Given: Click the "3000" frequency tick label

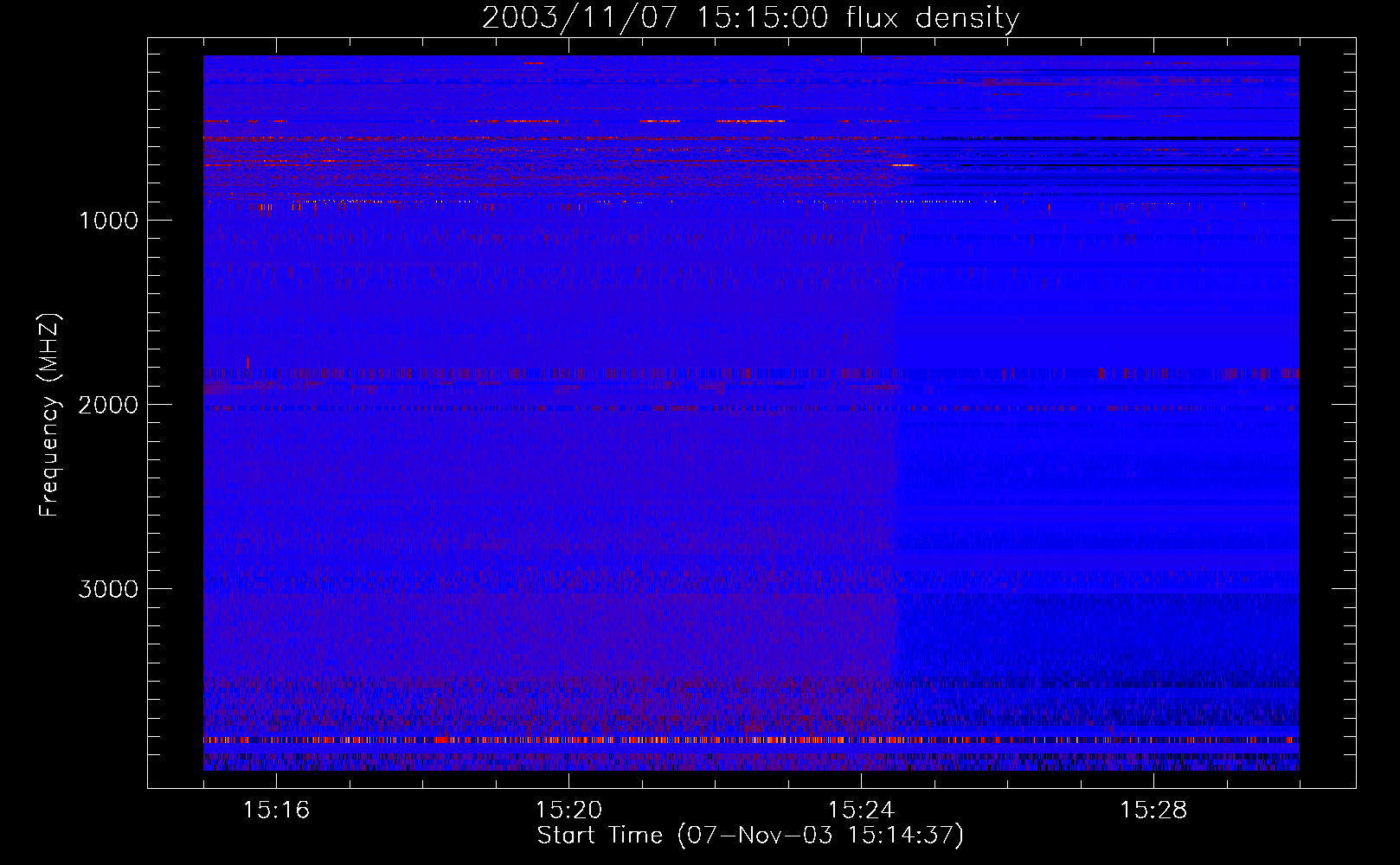Looking at the screenshot, I should (108, 589).
